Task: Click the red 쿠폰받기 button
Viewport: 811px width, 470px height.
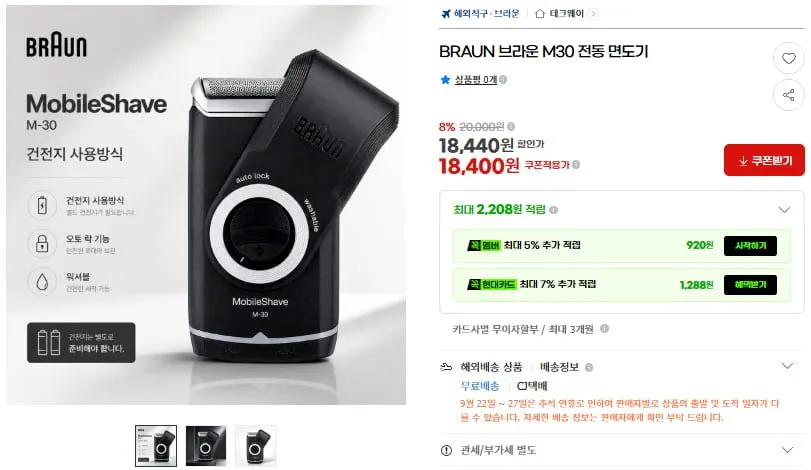Action: pos(764,160)
